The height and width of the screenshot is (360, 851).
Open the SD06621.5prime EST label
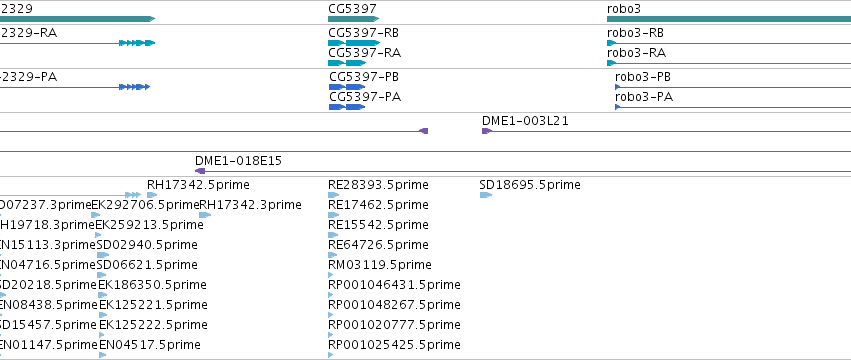[147, 265]
